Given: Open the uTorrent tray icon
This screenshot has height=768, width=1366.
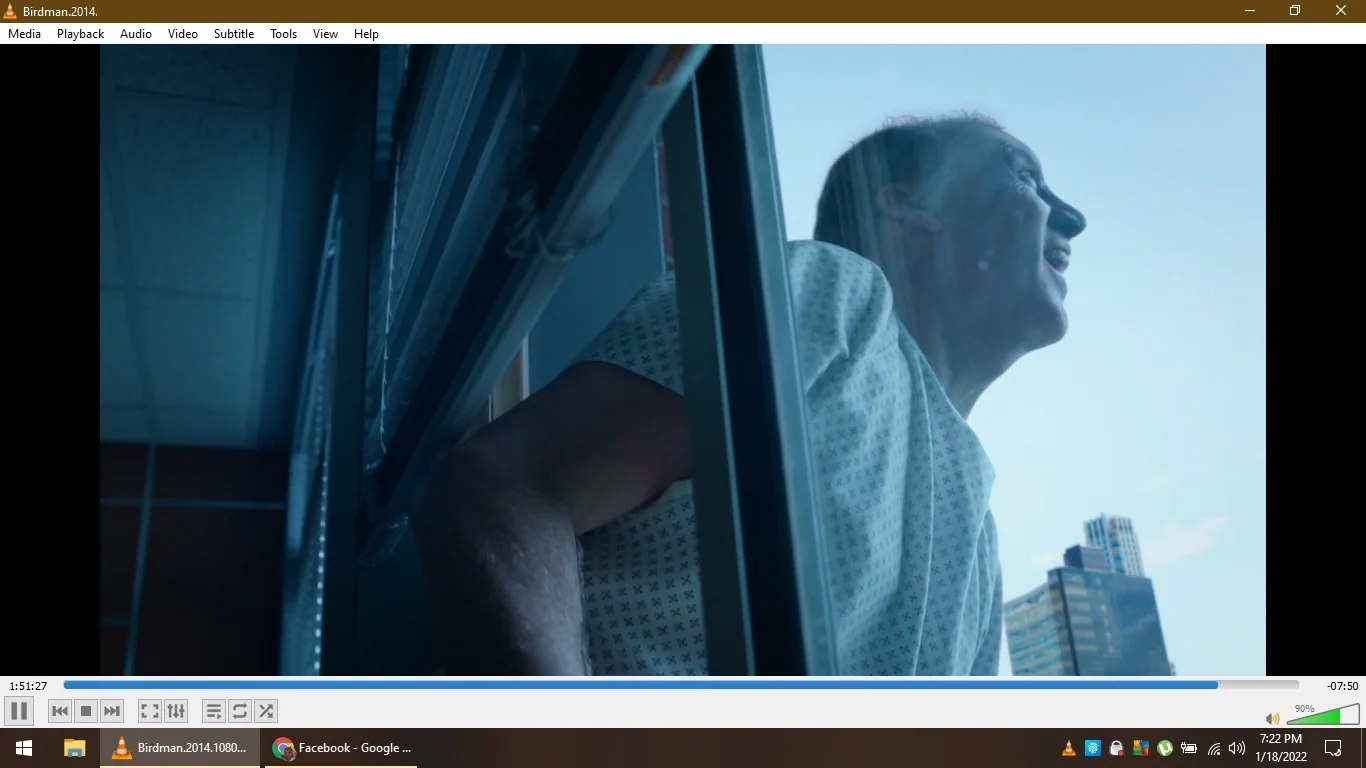Looking at the screenshot, I should (1165, 748).
